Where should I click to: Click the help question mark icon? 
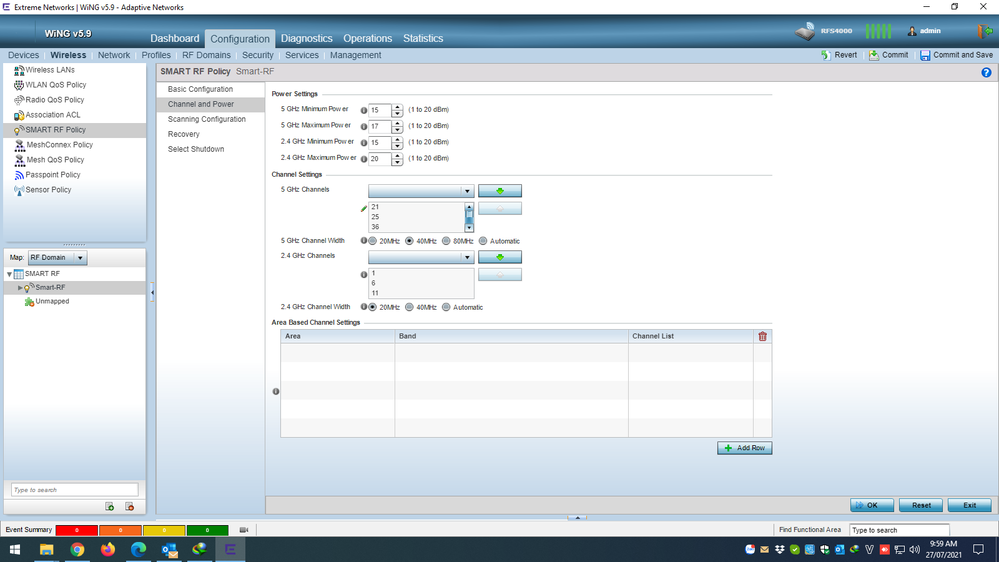tap(986, 72)
